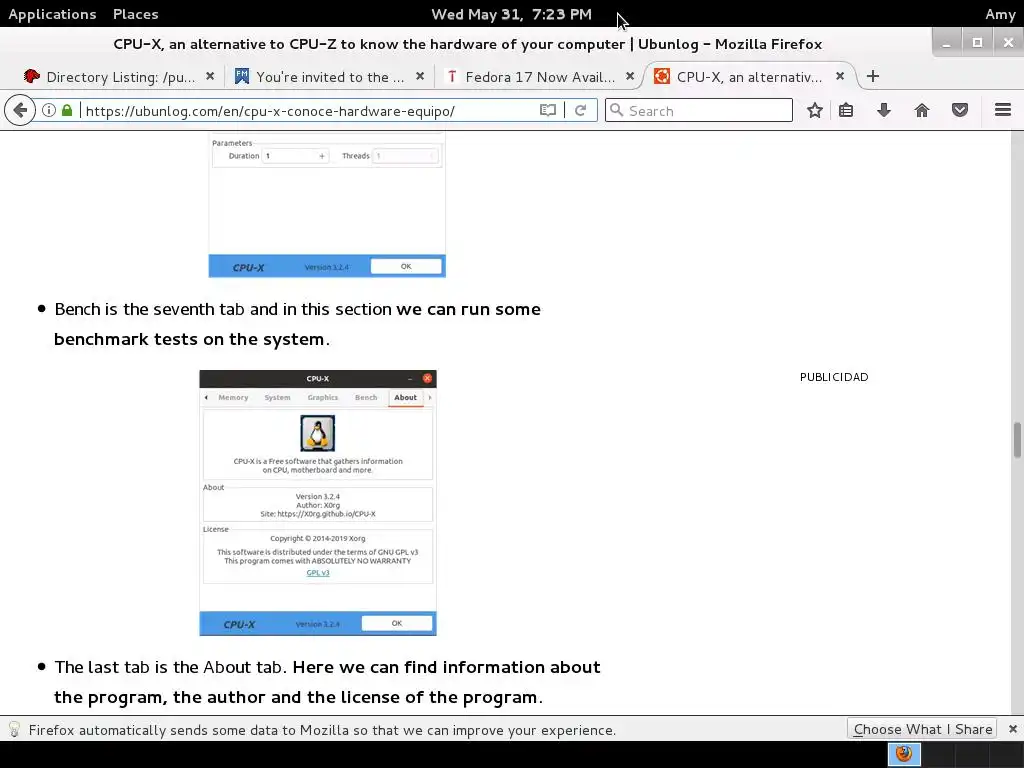Click the vertical page scrollbar thumb
The height and width of the screenshot is (768, 1024).
[1017, 440]
